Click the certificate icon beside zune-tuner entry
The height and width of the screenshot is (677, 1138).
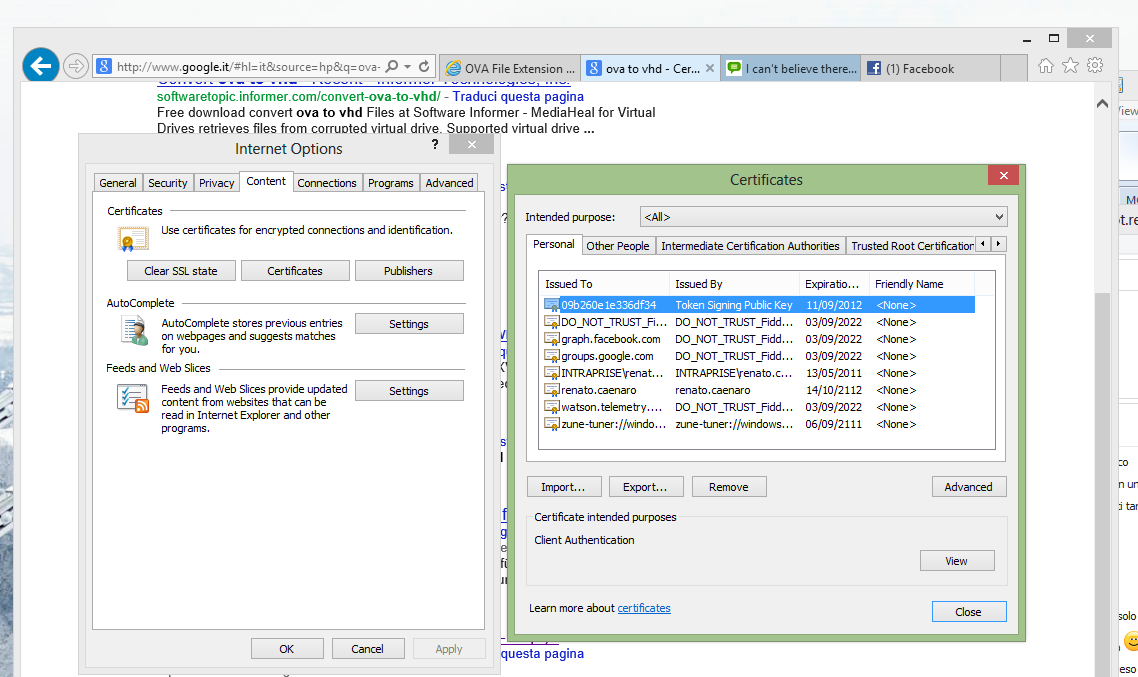pyautogui.click(x=552, y=424)
